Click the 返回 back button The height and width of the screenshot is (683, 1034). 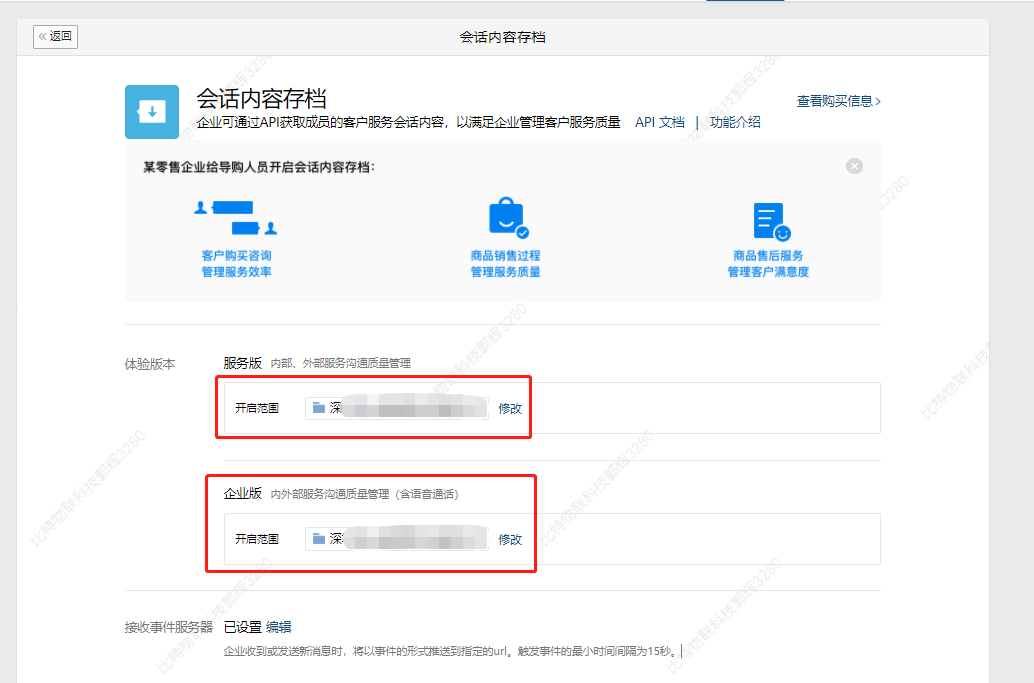55,37
